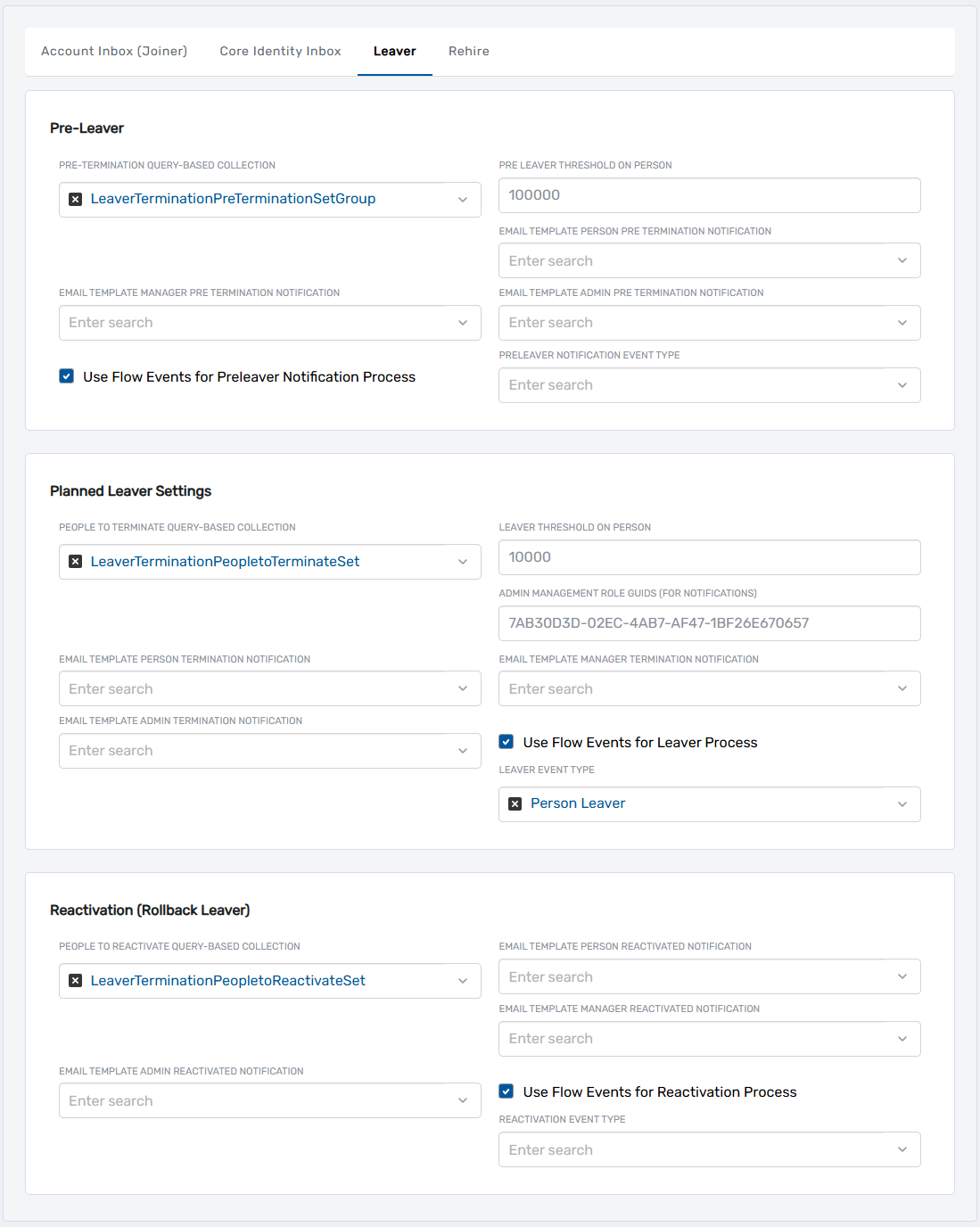Click the Leaver Threshold On Person field
980x1227 pixels.
click(709, 557)
